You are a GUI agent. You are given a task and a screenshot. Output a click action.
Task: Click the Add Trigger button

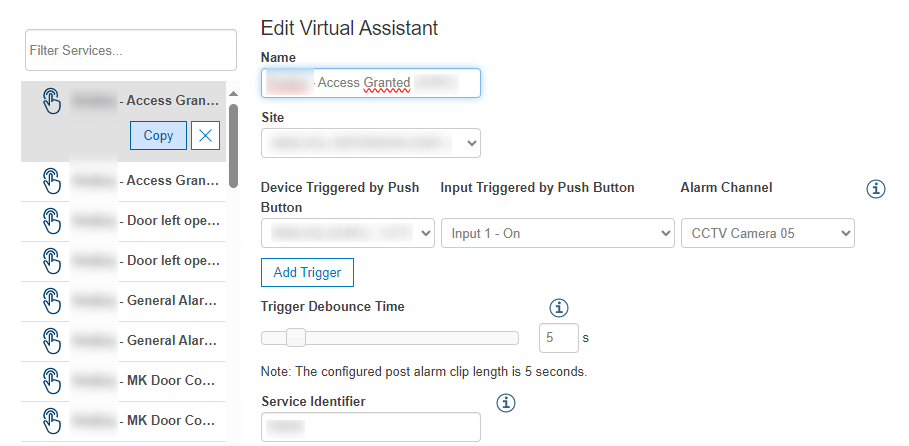(x=307, y=272)
